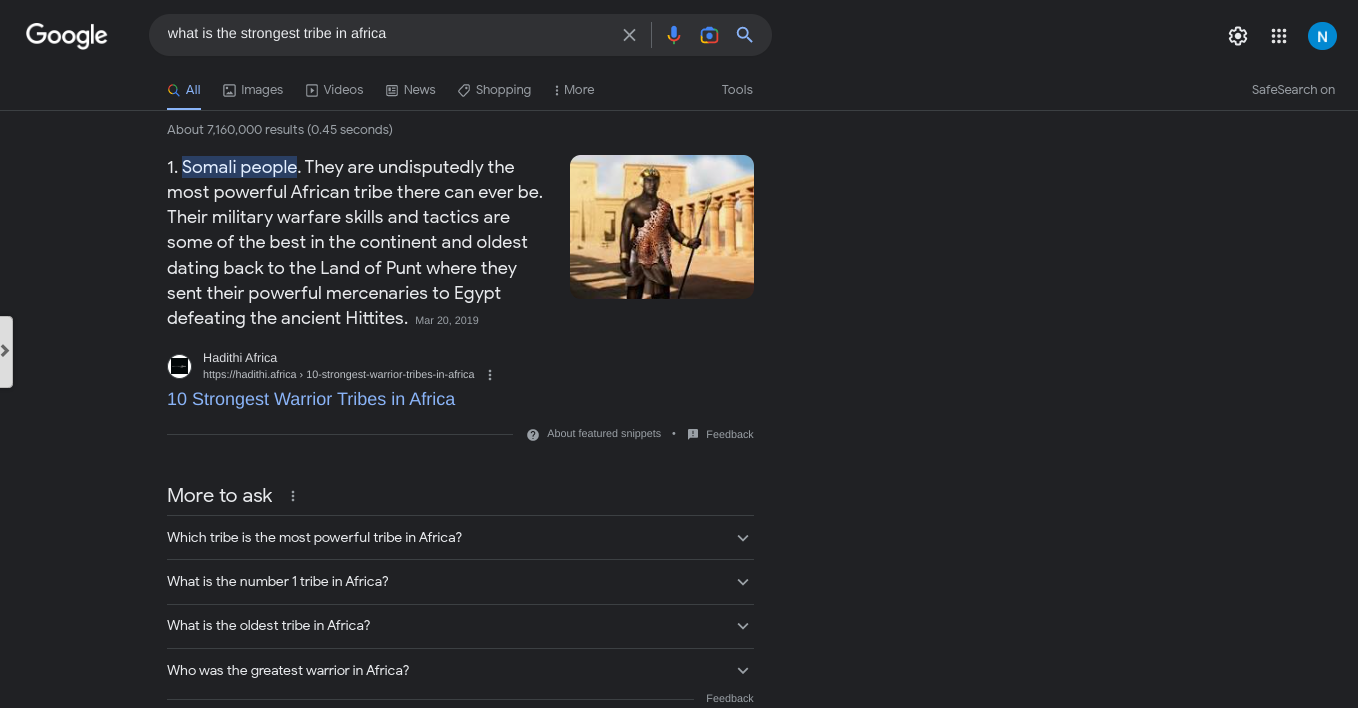Expand 'Who was the greatest warrior' question

pyautogui.click(x=460, y=671)
